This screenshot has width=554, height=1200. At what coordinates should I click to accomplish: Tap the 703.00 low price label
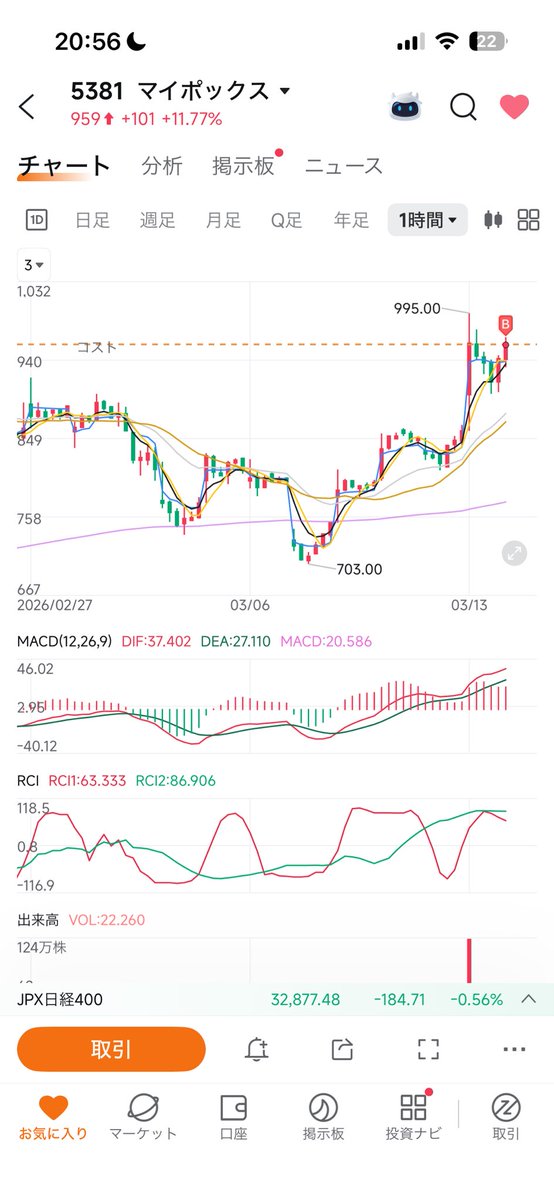(359, 569)
